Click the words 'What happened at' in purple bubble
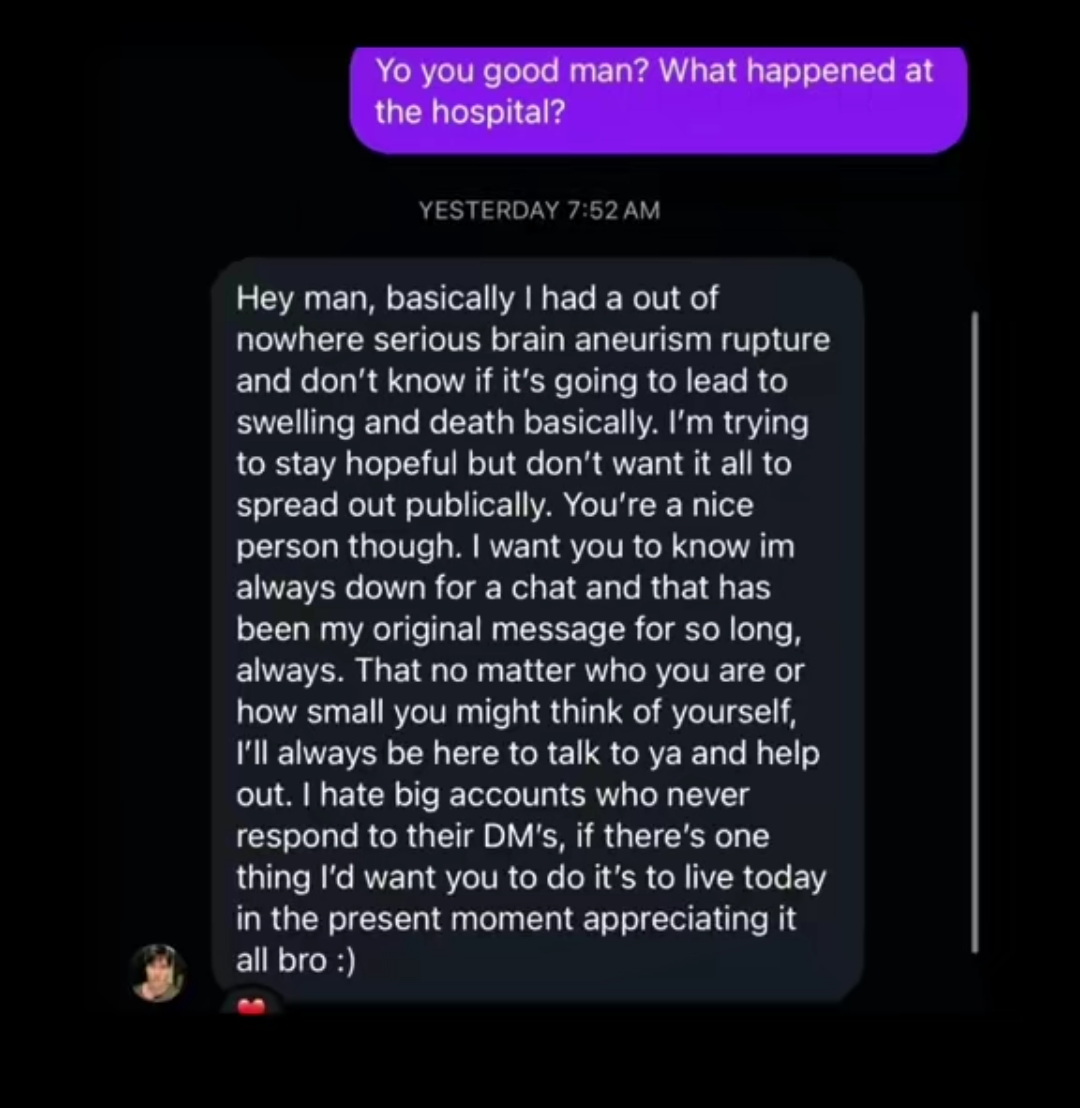1080x1108 pixels. (796, 71)
